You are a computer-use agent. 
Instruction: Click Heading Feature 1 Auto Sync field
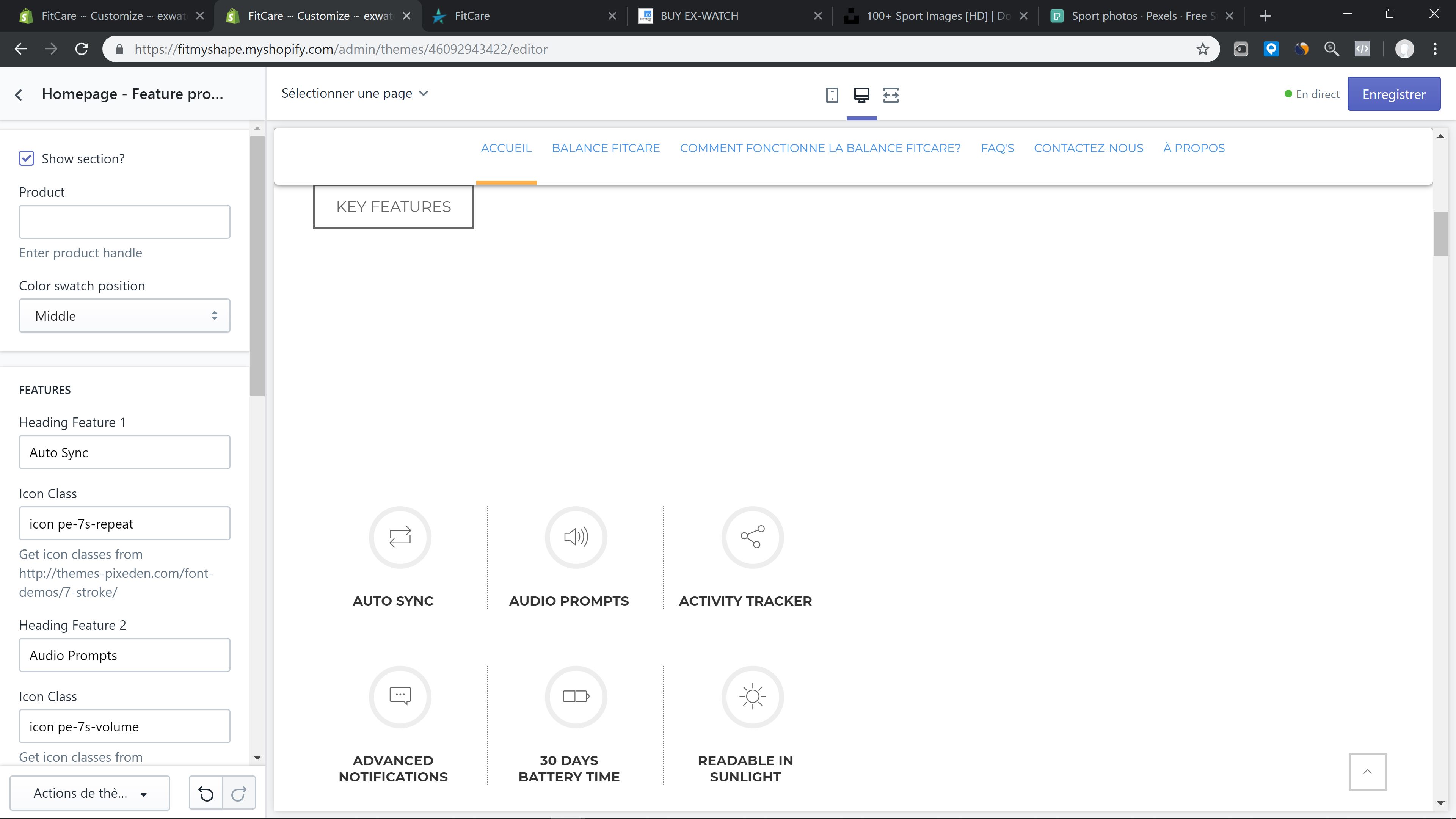pos(124,452)
